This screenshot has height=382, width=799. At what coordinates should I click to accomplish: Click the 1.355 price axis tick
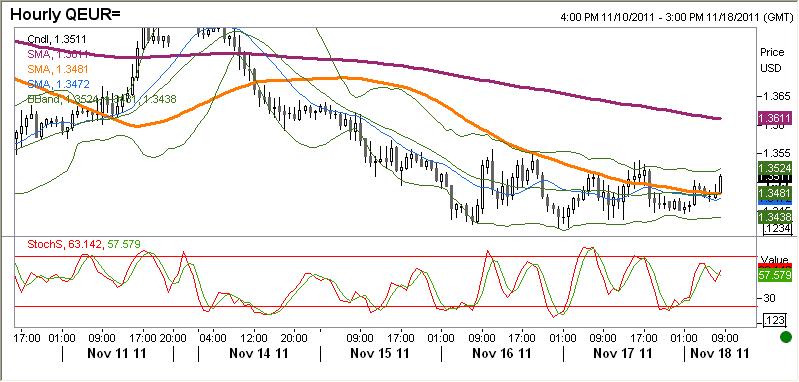[x=776, y=153]
